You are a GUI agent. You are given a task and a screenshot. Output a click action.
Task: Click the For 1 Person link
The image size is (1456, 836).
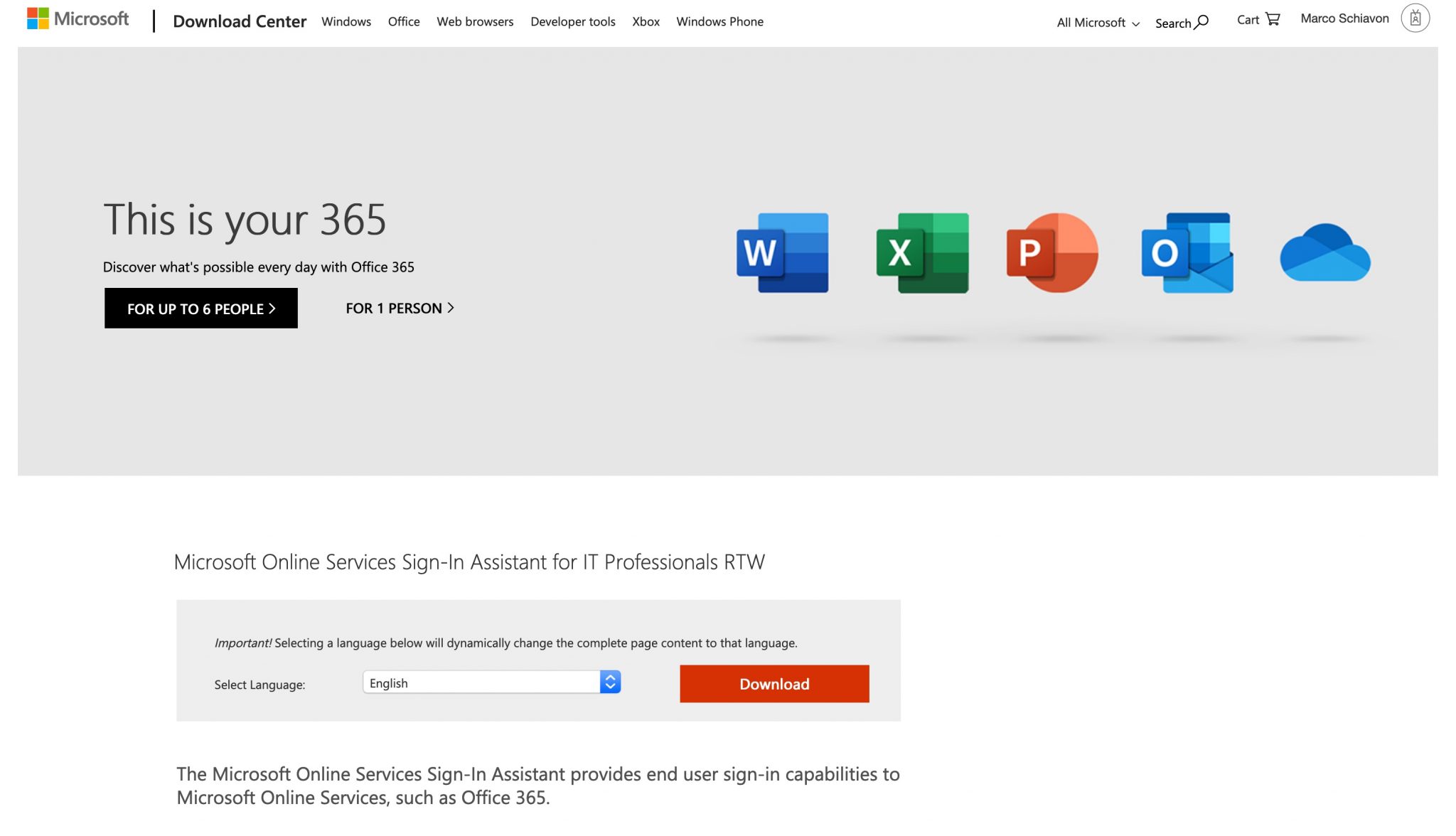click(400, 308)
